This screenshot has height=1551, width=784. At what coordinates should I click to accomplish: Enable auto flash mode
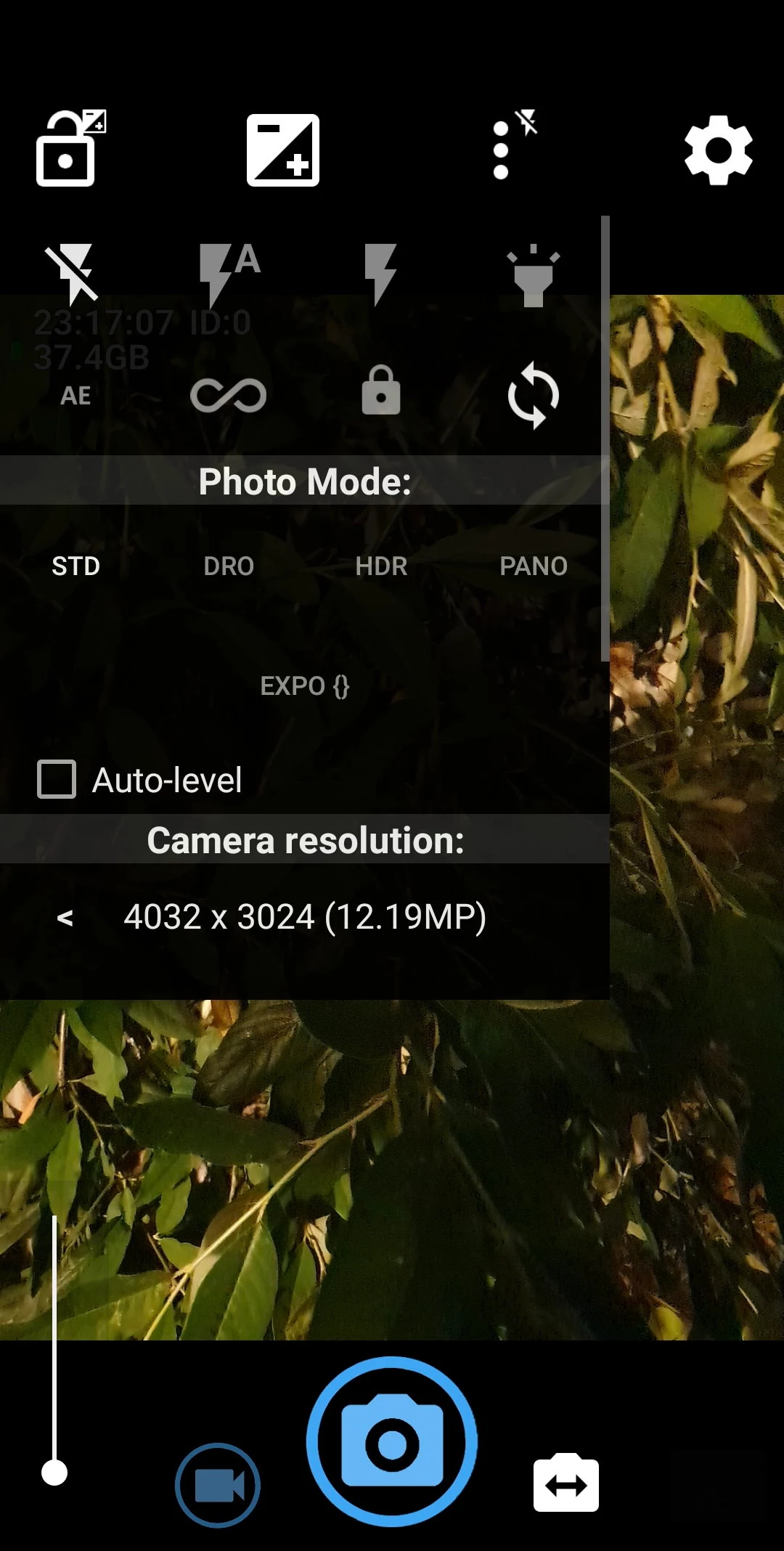point(228,274)
